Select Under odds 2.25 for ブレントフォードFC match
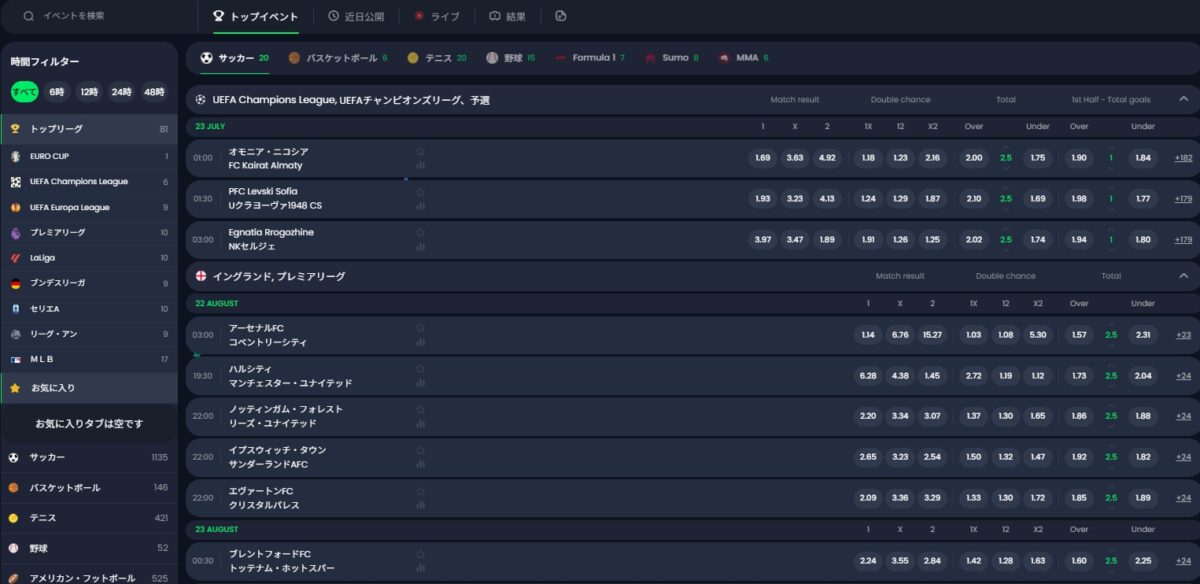Screen dimensions: 1200x584 [x=1143, y=561]
